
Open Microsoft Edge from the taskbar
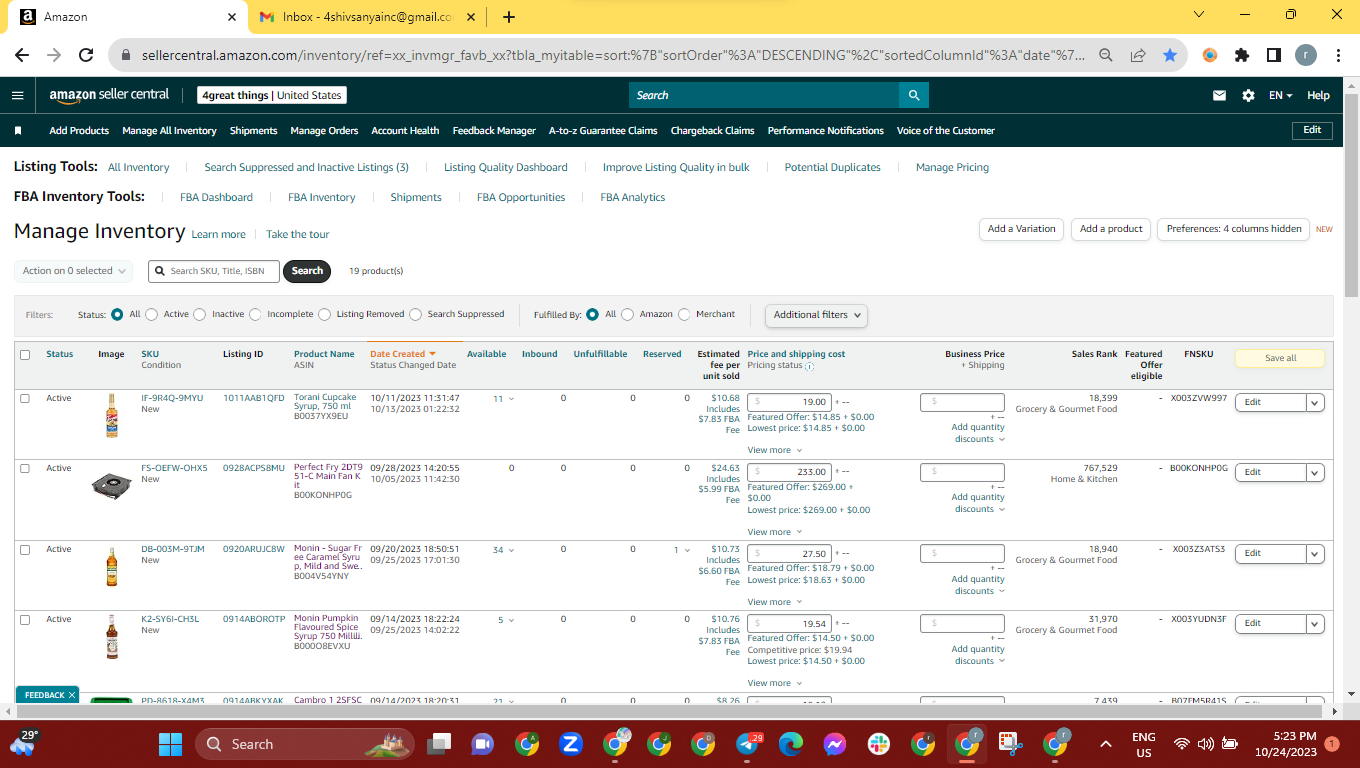point(791,744)
